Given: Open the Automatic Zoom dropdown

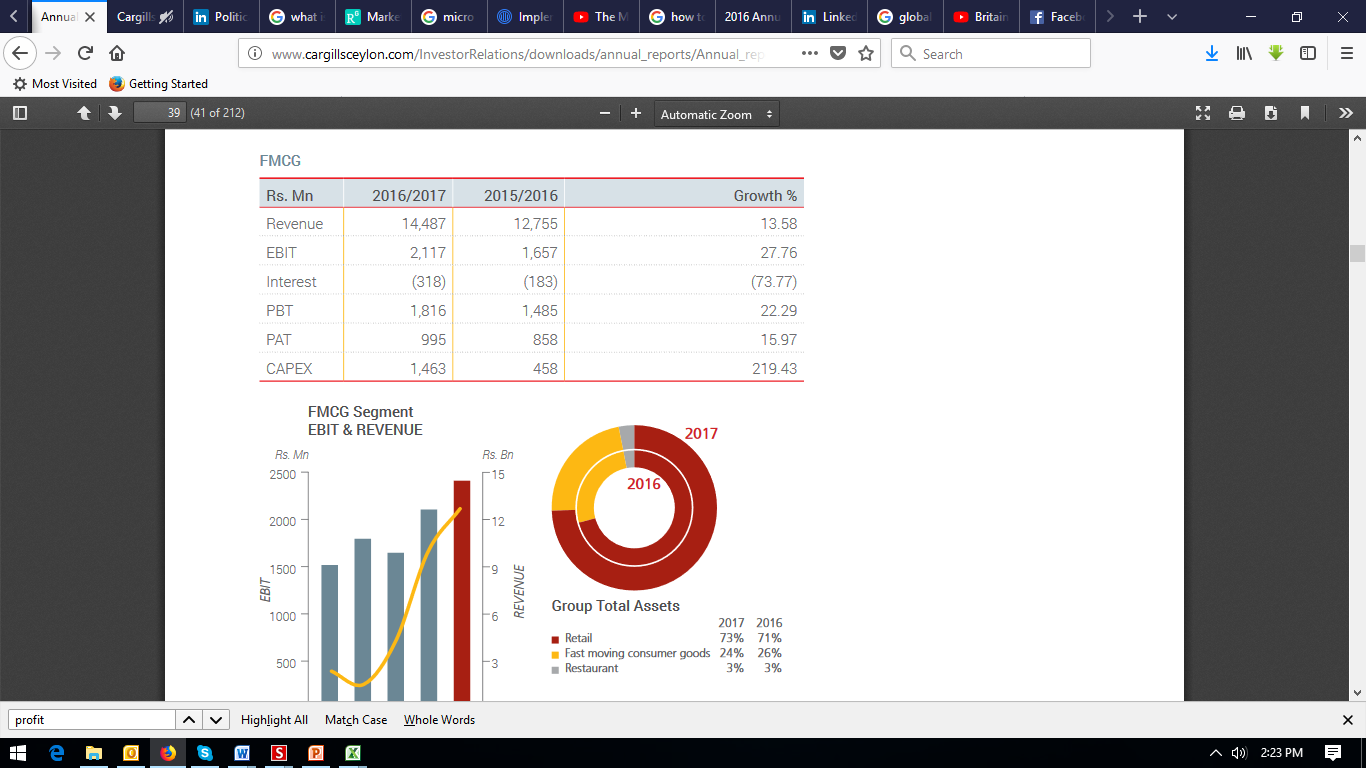Looking at the screenshot, I should 716,114.
